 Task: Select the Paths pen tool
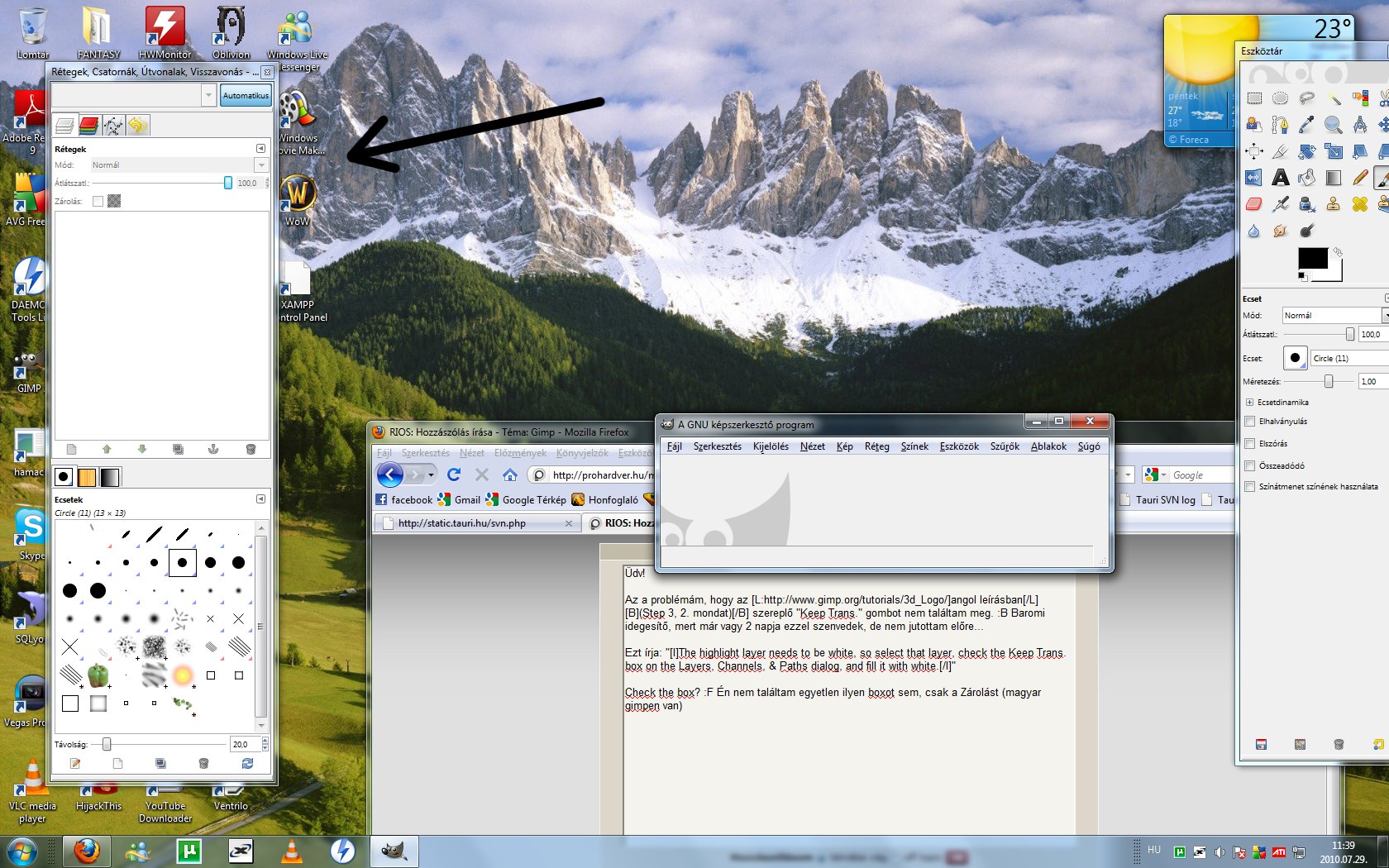coord(1280,125)
